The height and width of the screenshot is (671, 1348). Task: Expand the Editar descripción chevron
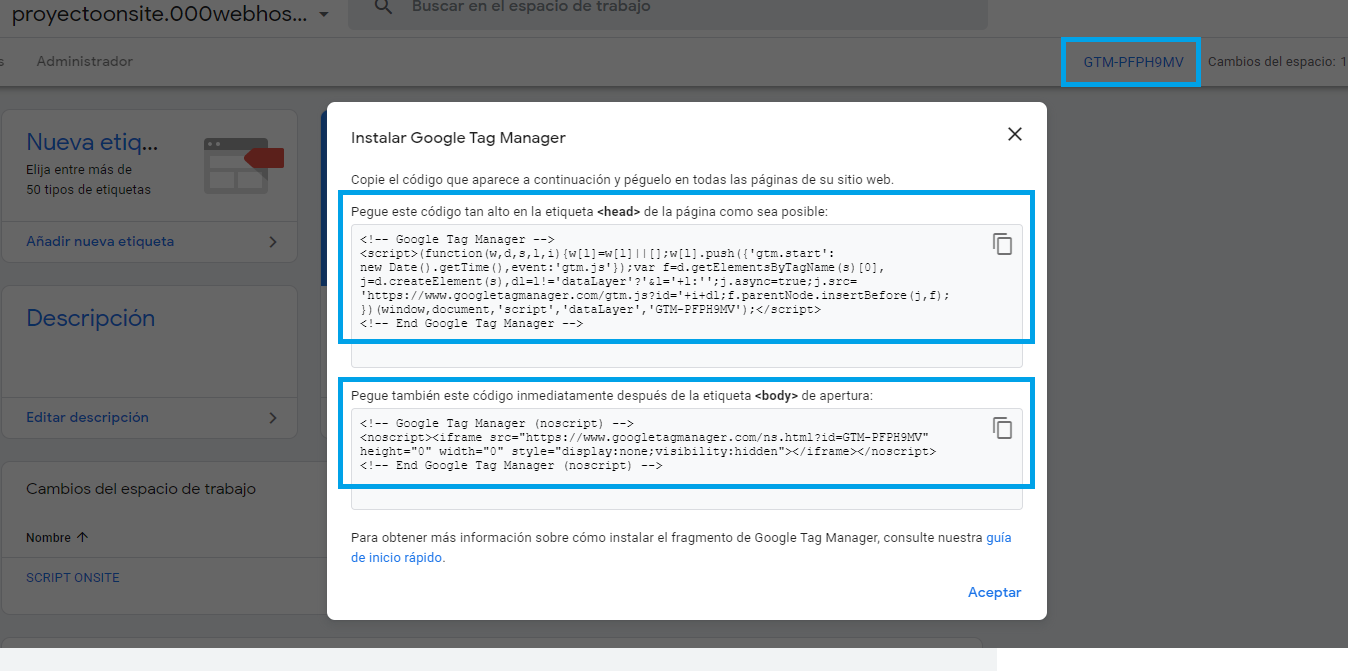coord(273,418)
